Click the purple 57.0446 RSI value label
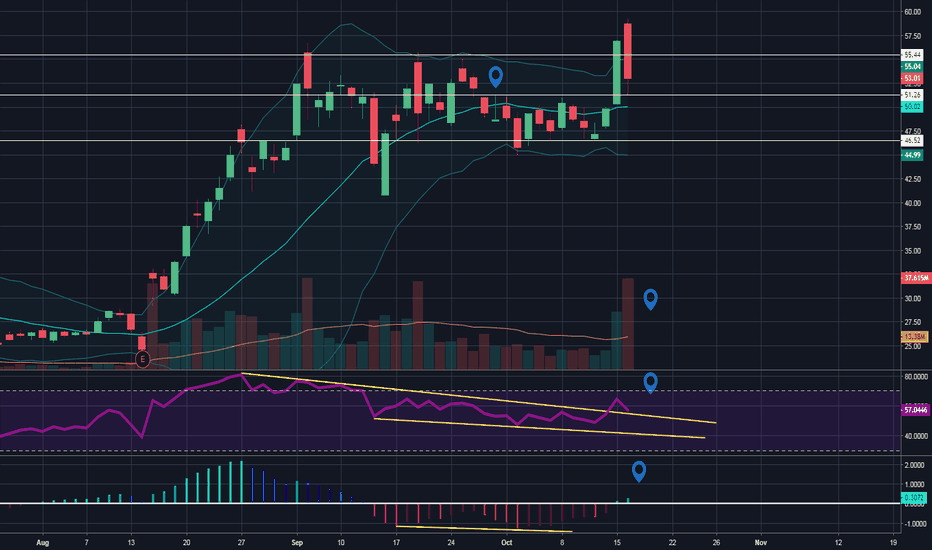The height and width of the screenshot is (550, 932). (x=915, y=410)
